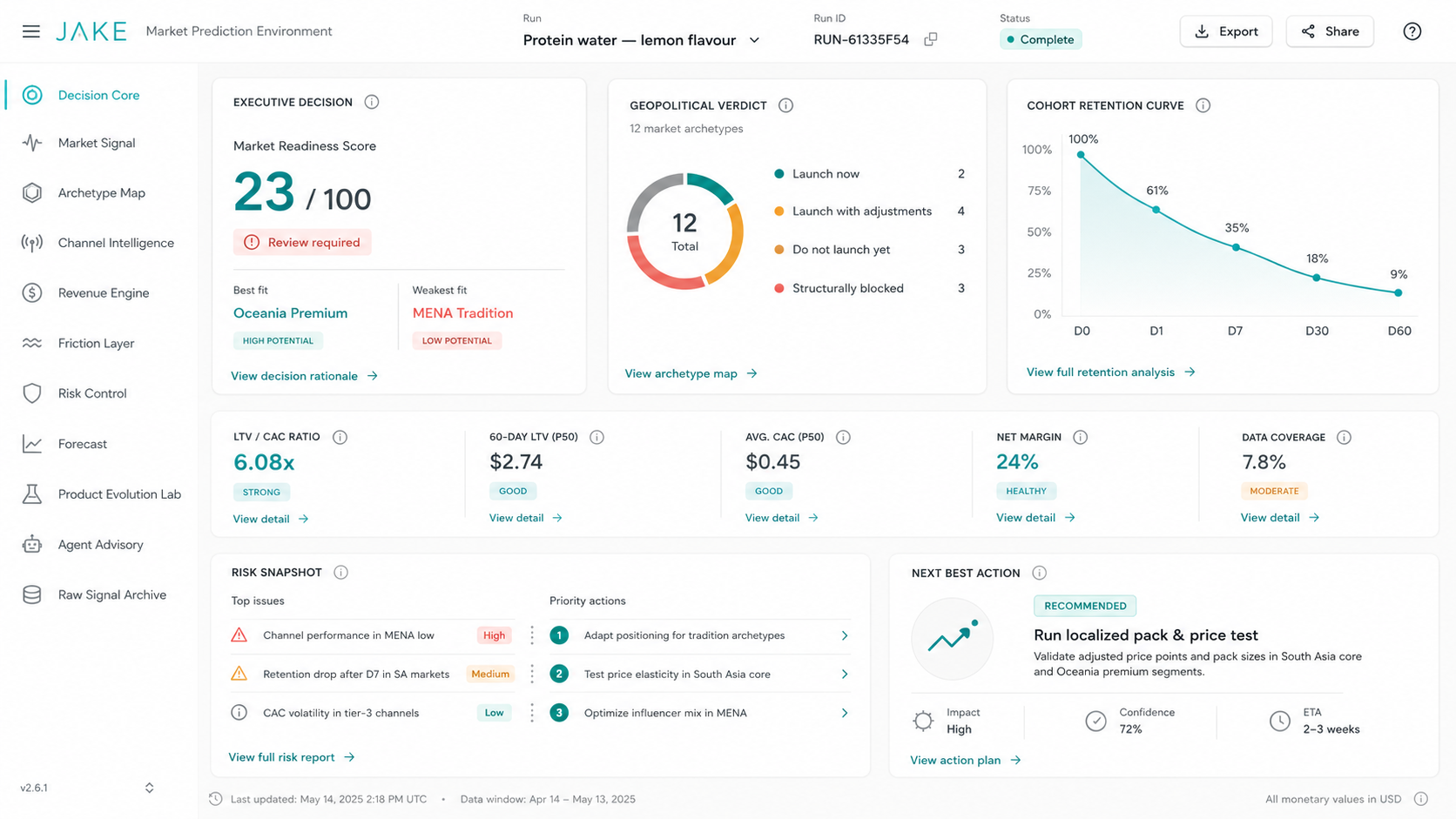Click the Avg. CAC info icon

point(843,437)
